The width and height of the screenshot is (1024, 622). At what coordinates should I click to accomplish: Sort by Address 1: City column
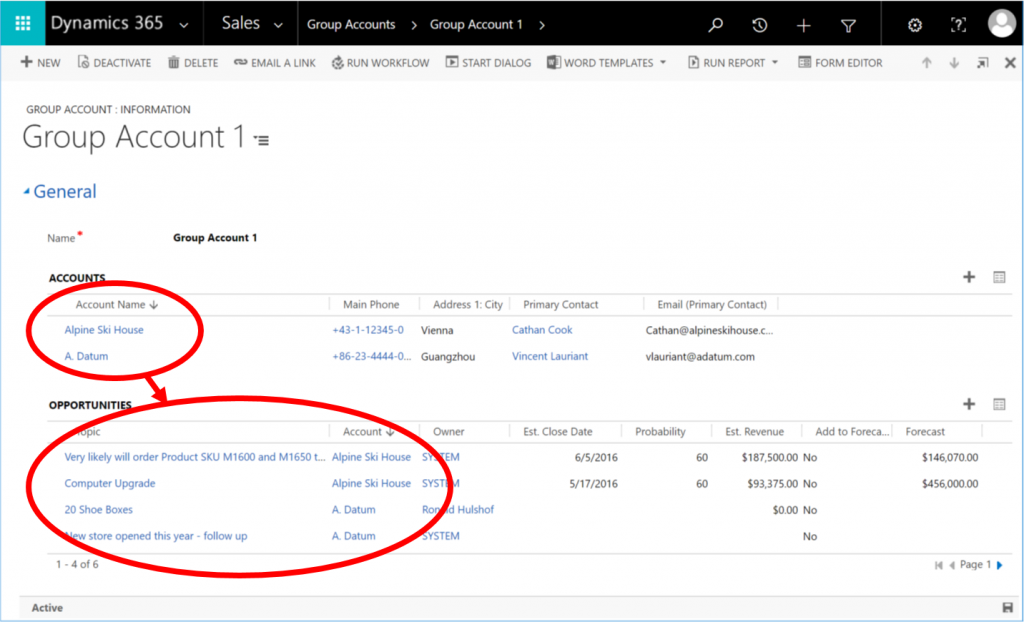468,304
